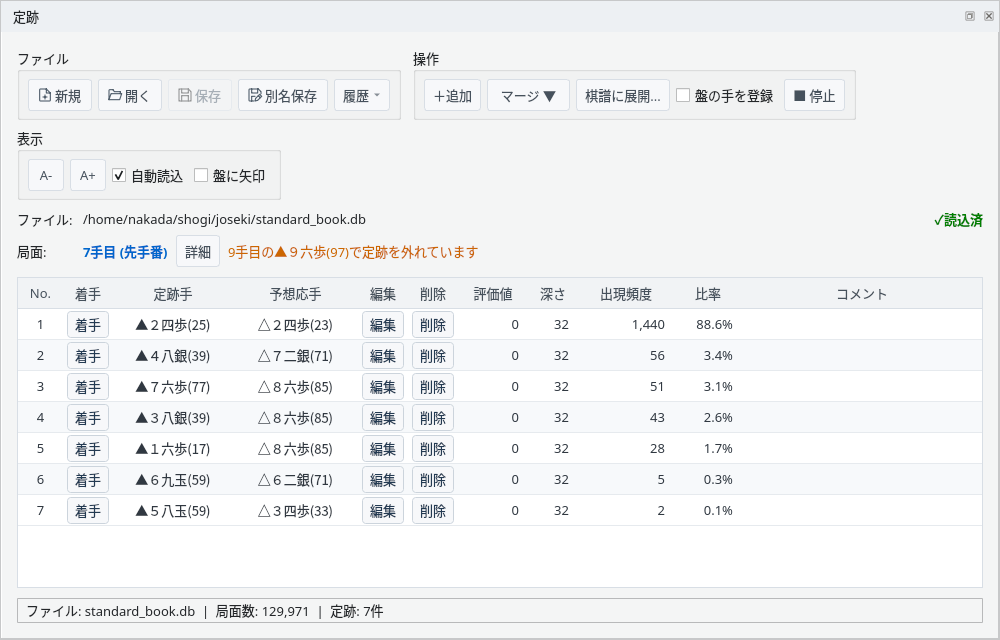The height and width of the screenshot is (640, 1000).
Task: Play move ▲３八銀(39) with 着手
Action: 88,418
